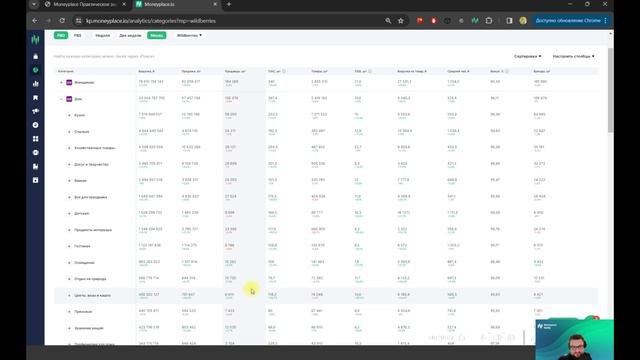Open the Chrome extensions puzzle icon
This screenshot has width=640, height=360.
click(489, 20)
